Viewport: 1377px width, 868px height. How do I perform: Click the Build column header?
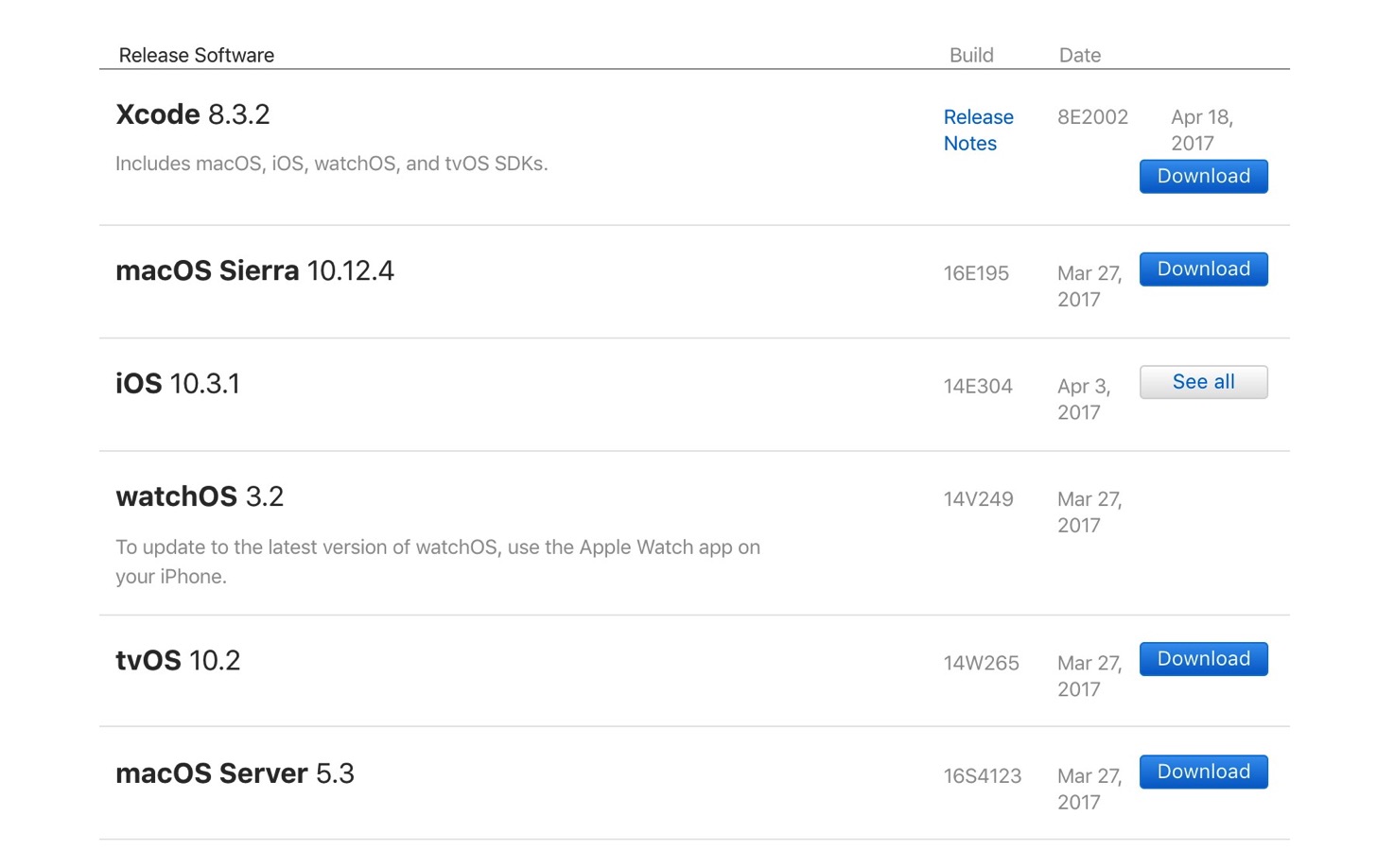tap(971, 55)
